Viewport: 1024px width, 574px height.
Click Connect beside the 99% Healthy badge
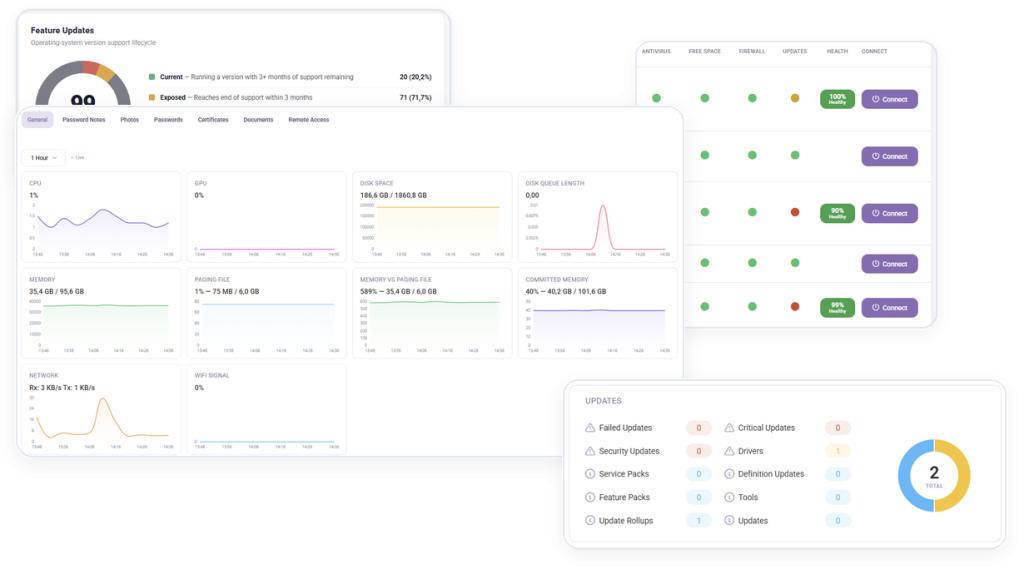tap(889, 308)
